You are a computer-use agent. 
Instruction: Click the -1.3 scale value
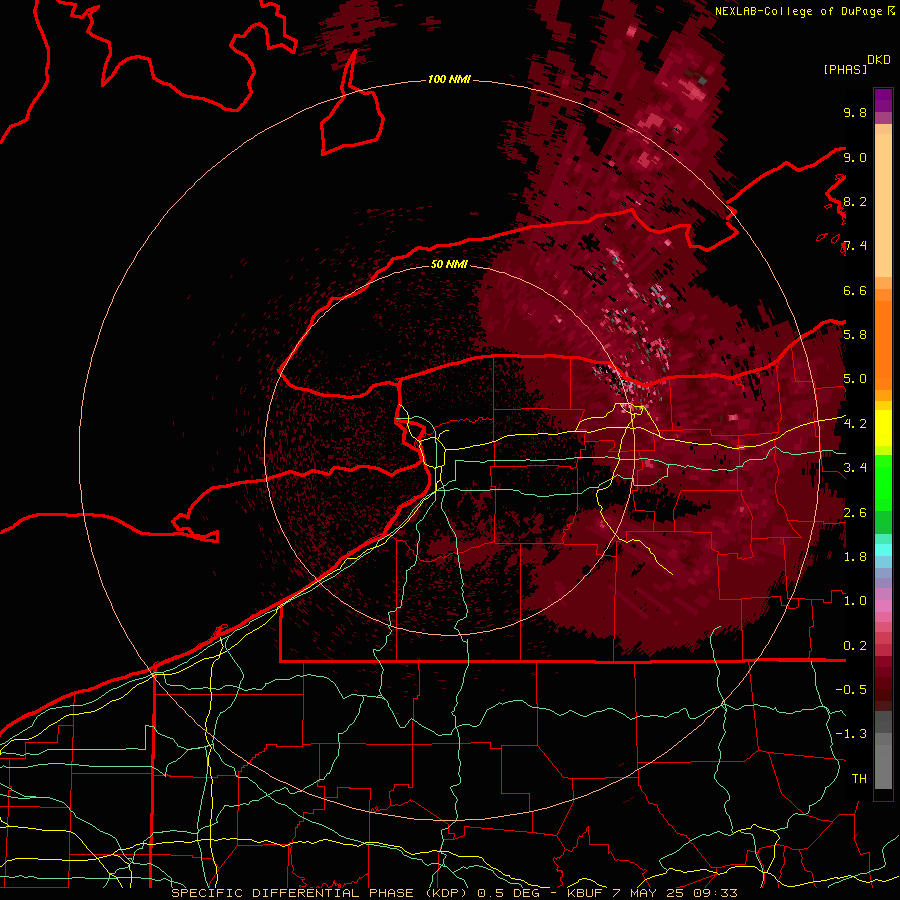point(851,734)
